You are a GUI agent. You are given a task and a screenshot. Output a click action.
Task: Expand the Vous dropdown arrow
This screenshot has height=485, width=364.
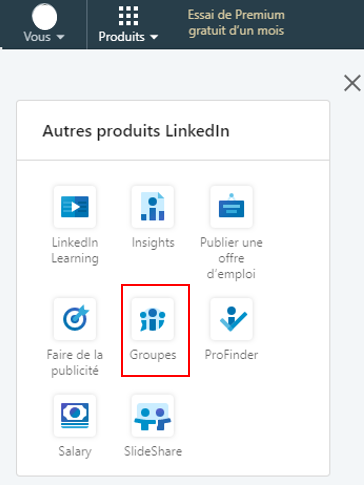click(x=60, y=37)
